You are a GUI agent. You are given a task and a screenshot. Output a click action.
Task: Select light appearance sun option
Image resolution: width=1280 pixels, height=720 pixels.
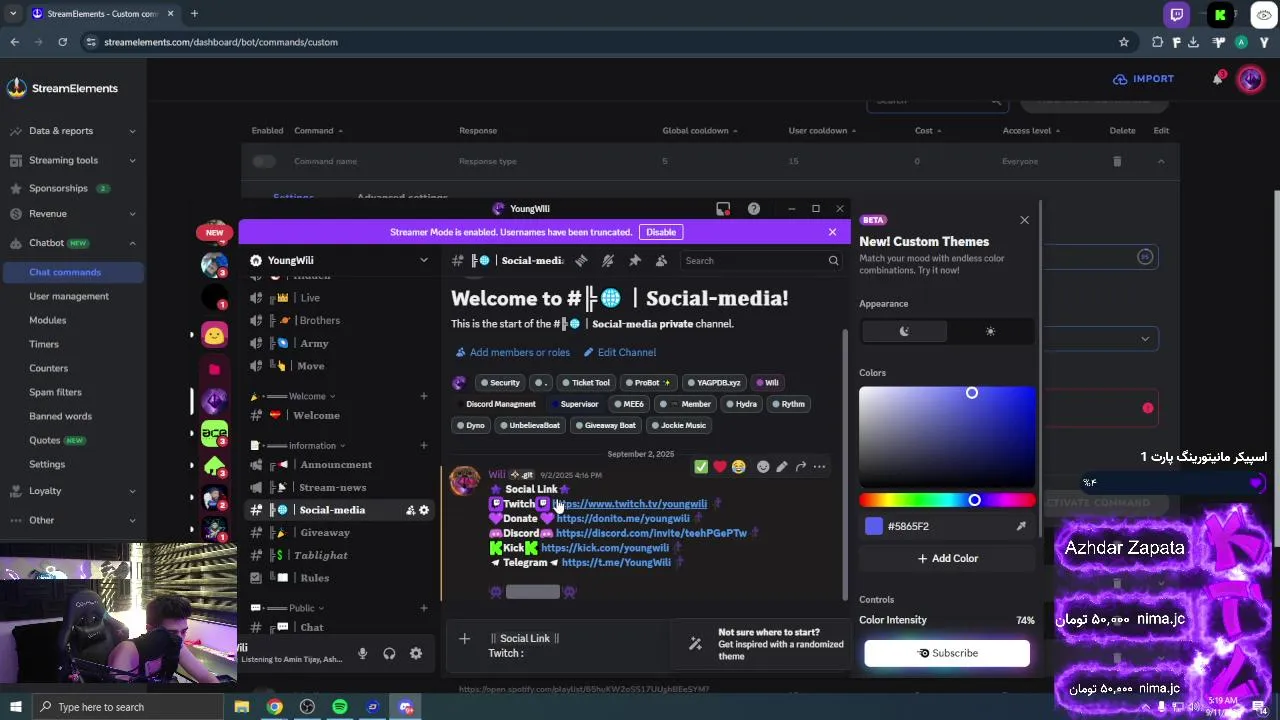click(x=990, y=331)
